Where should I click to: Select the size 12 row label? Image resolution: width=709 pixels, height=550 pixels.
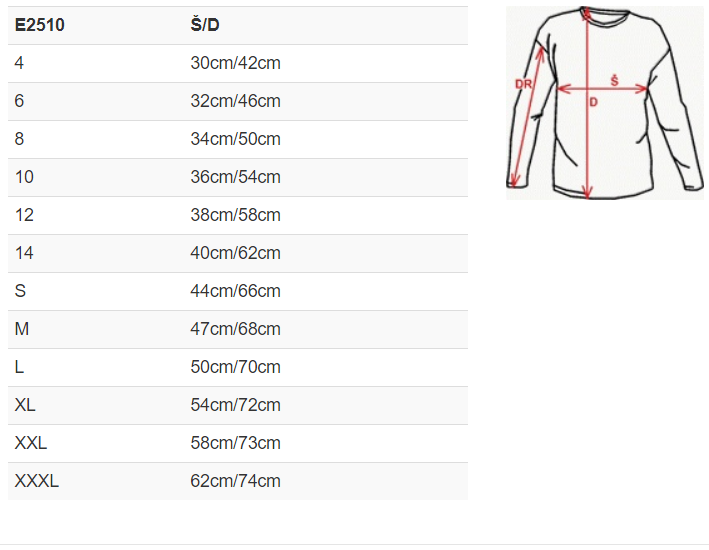[x=24, y=215]
